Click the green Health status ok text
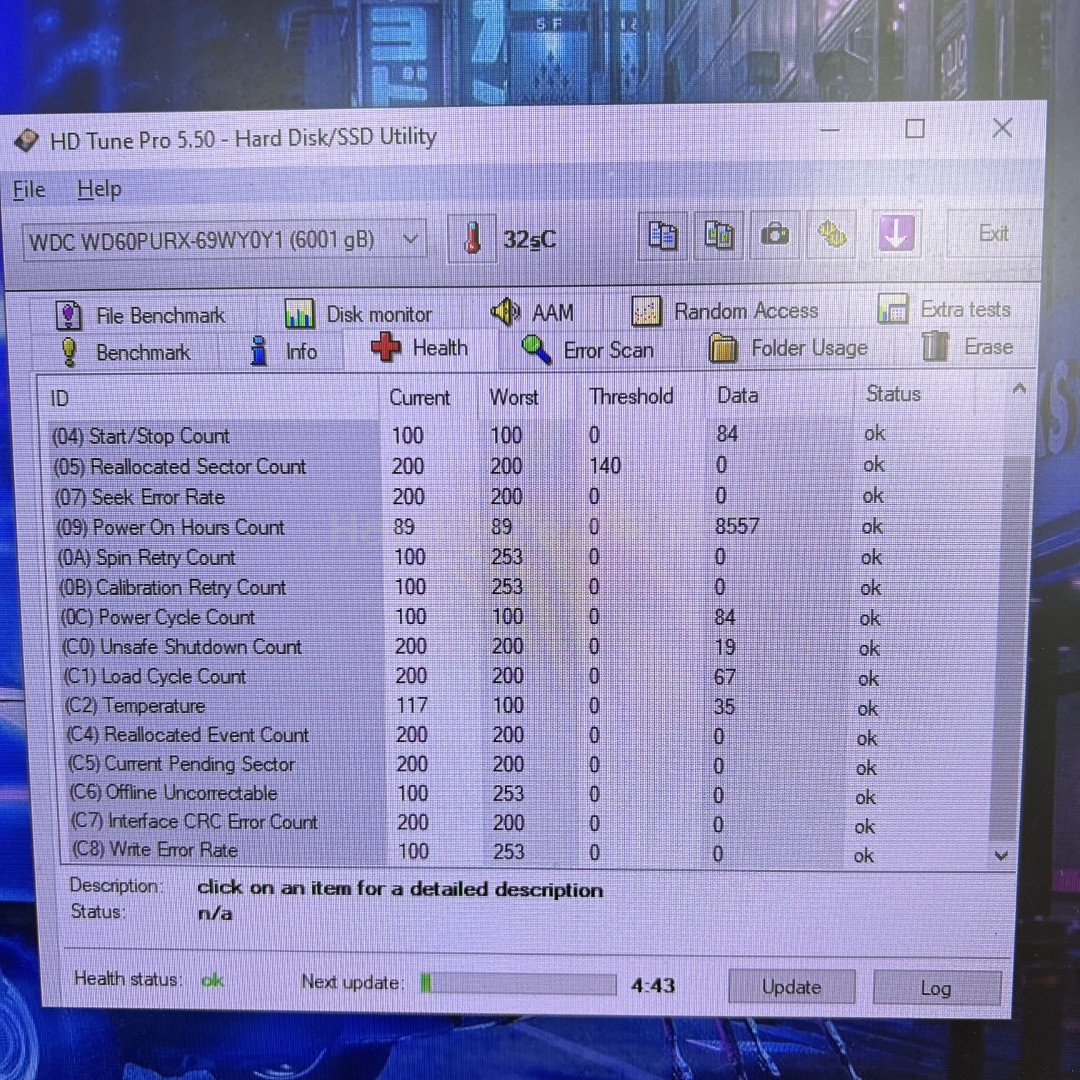 point(212,980)
